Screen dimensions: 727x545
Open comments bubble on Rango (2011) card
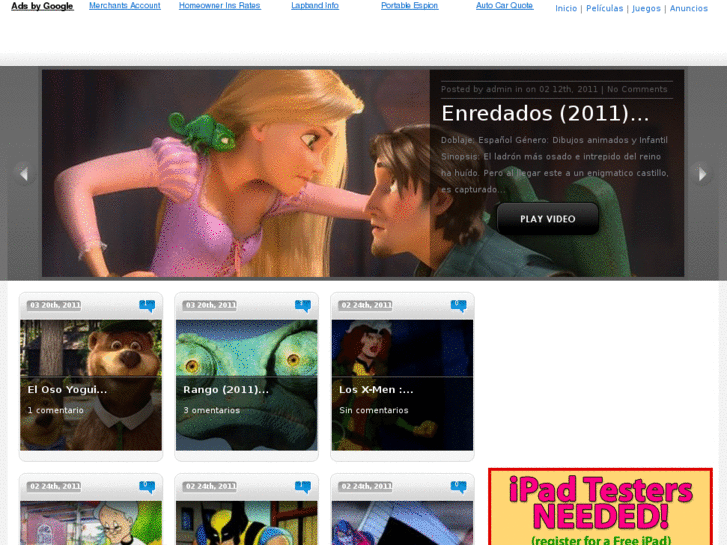click(303, 305)
